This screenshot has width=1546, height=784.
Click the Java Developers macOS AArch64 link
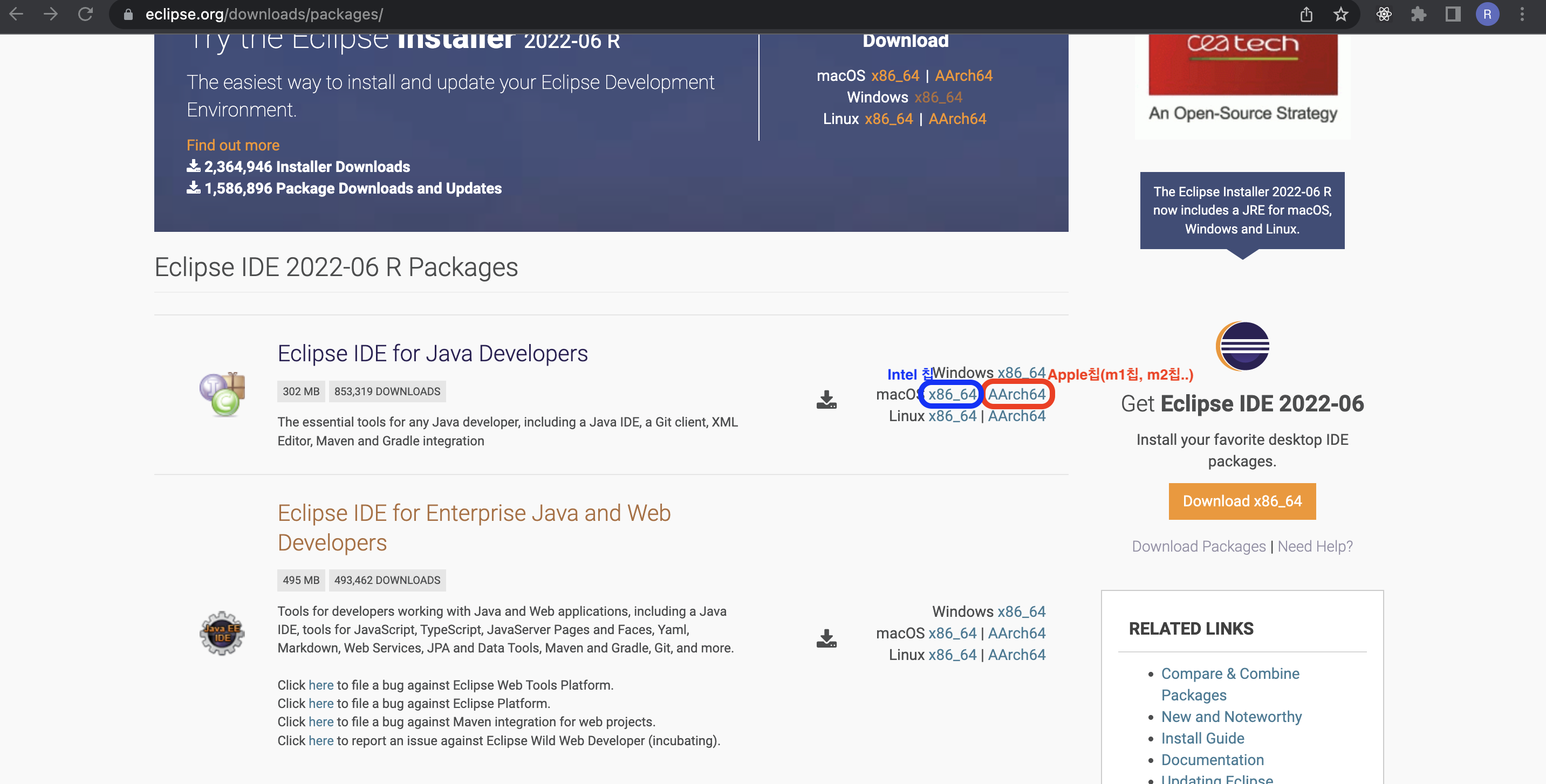click(x=1017, y=394)
